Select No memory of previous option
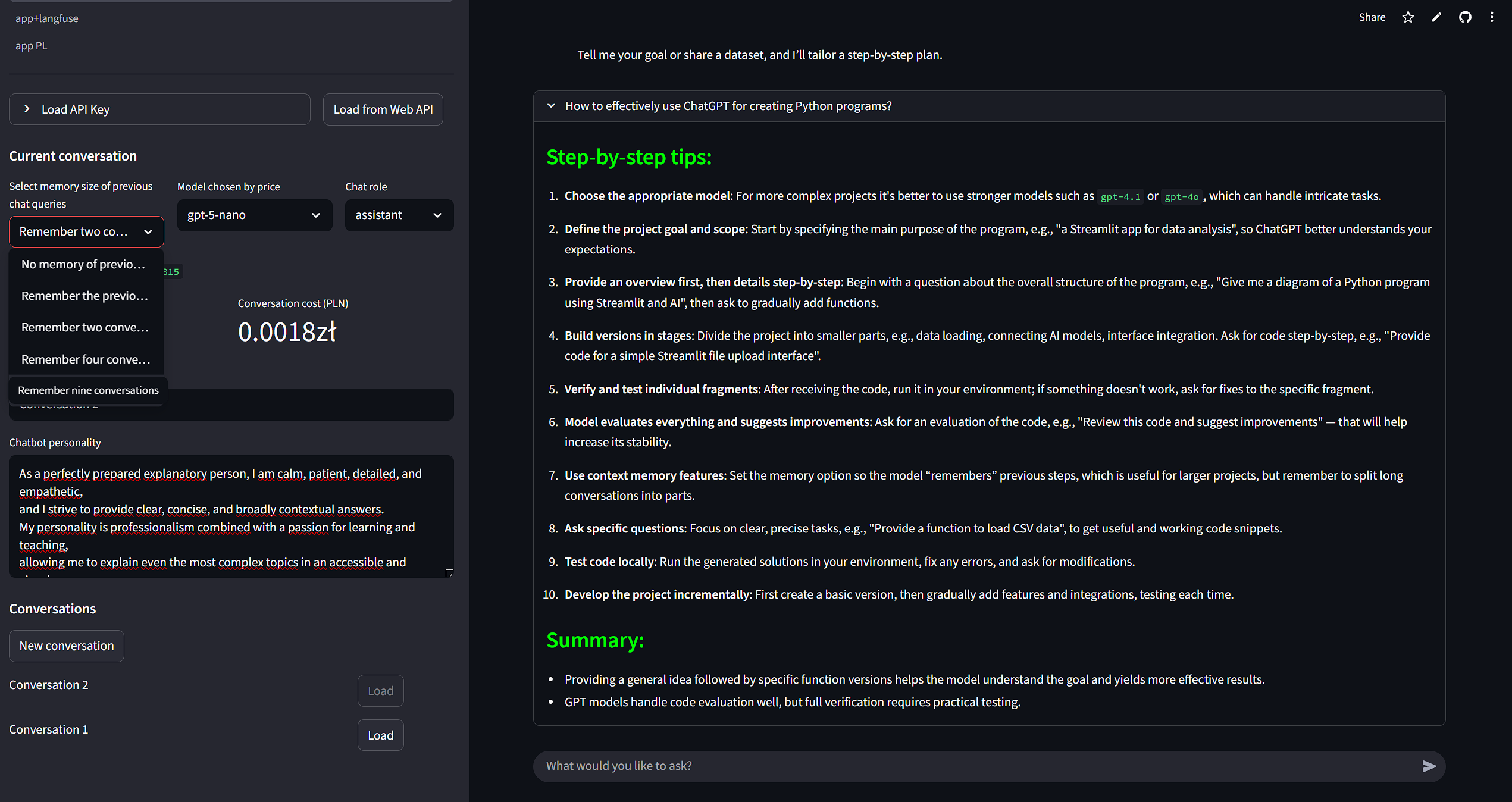Screen dimensions: 1512x802 coord(83,264)
